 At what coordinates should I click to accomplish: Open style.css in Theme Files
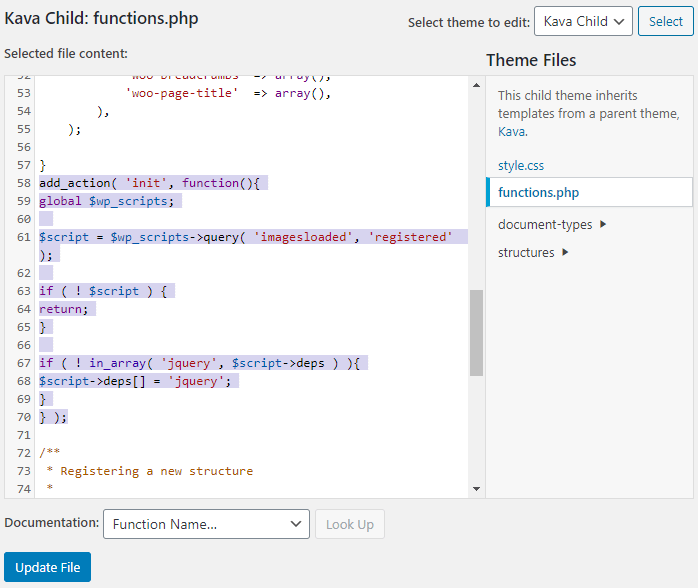tap(521, 166)
